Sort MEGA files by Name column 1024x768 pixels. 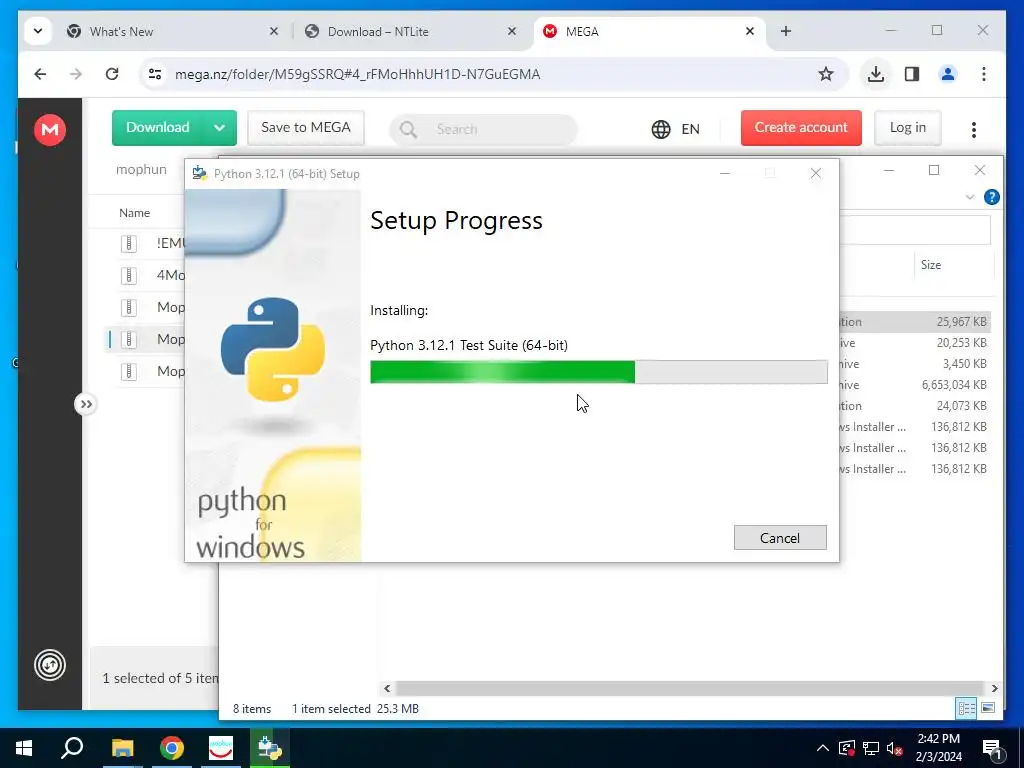tap(135, 213)
